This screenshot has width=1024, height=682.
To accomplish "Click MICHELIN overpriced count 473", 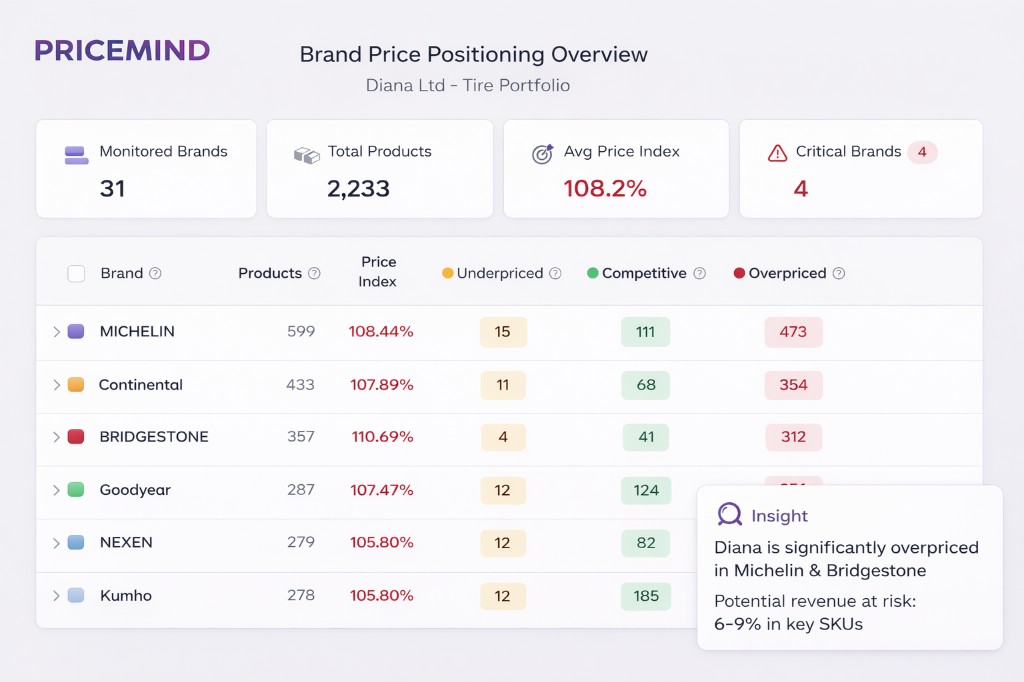I will point(793,332).
